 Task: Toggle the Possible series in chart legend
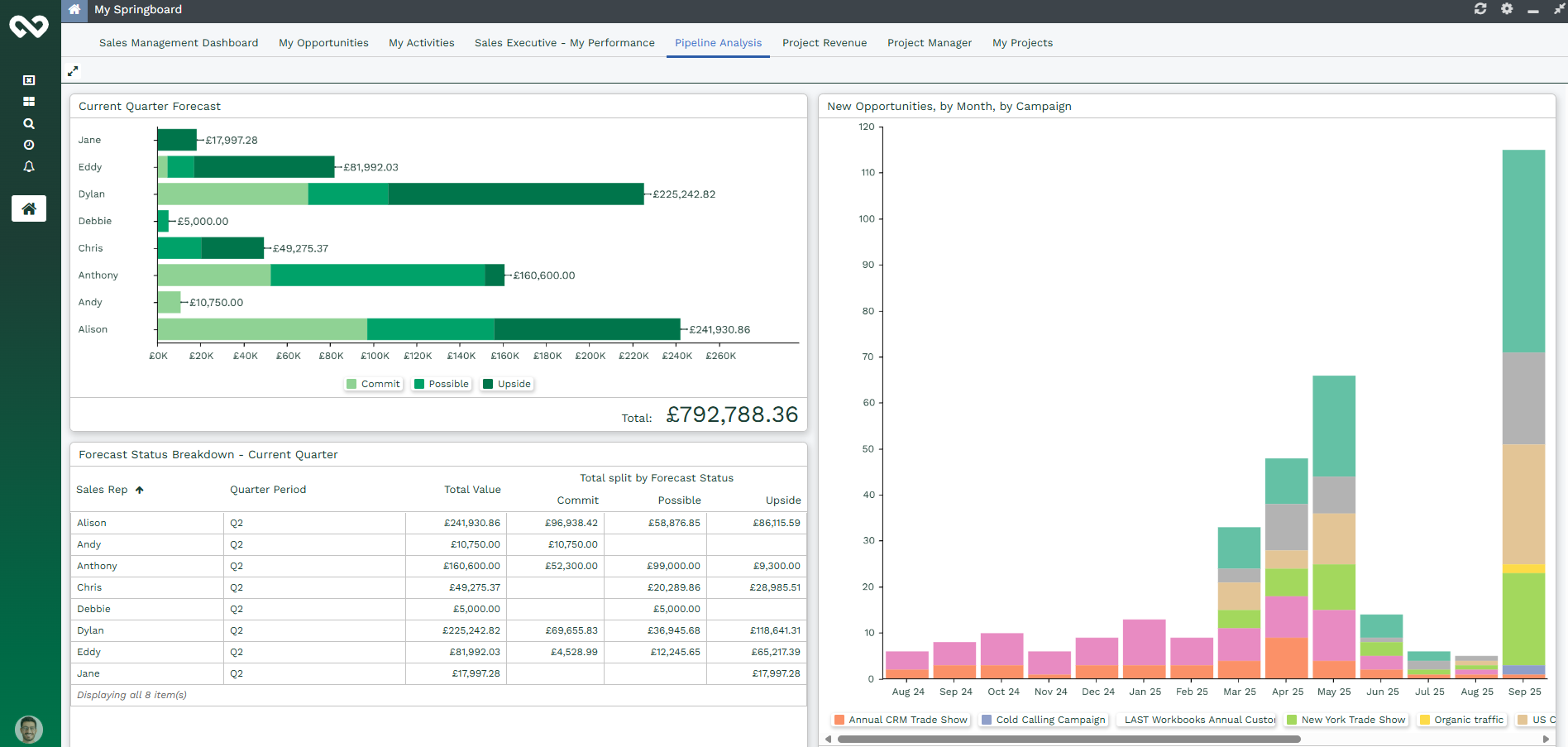(x=442, y=384)
